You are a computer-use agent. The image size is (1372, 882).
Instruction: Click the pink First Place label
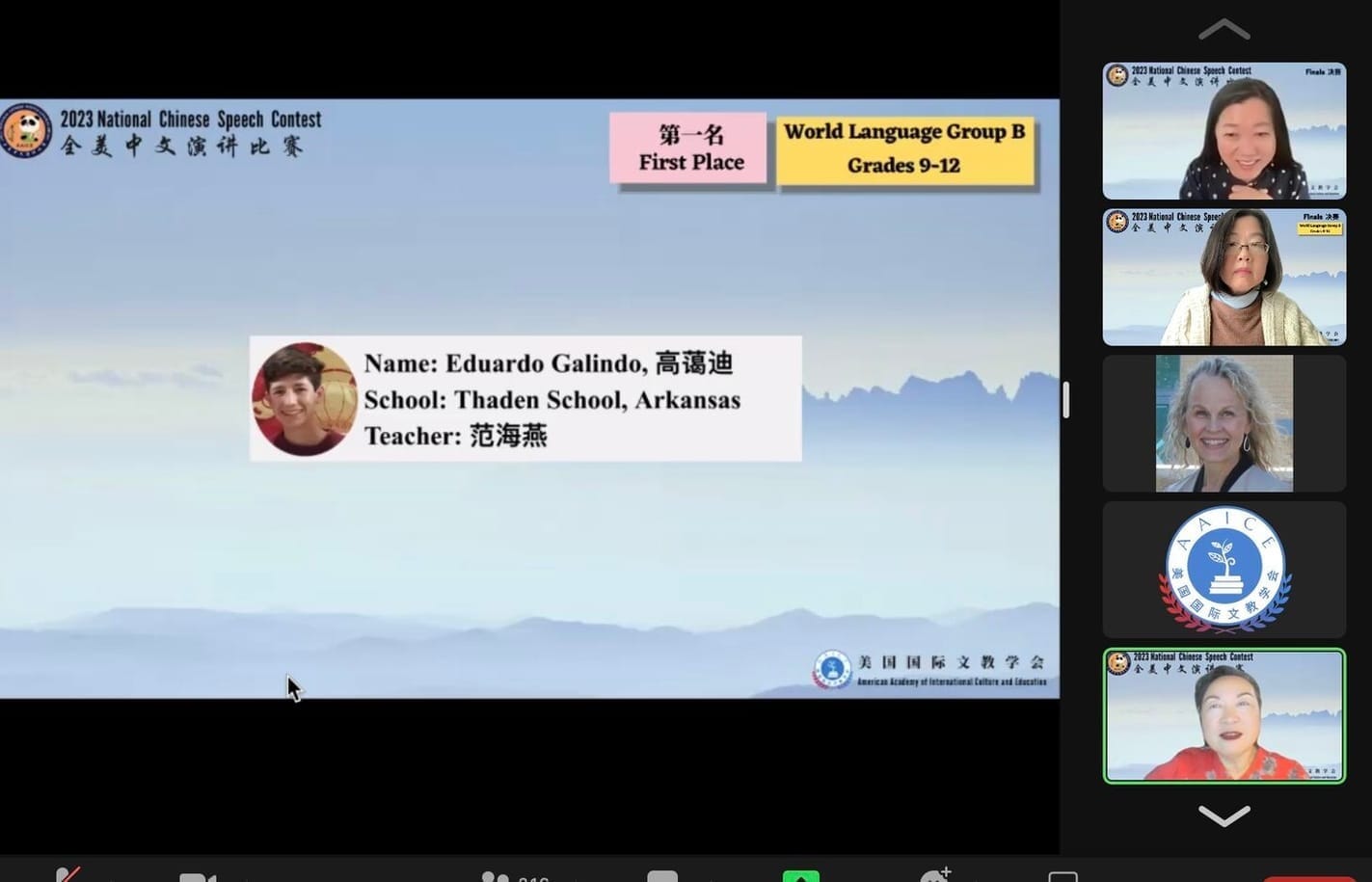pyautogui.click(x=689, y=148)
